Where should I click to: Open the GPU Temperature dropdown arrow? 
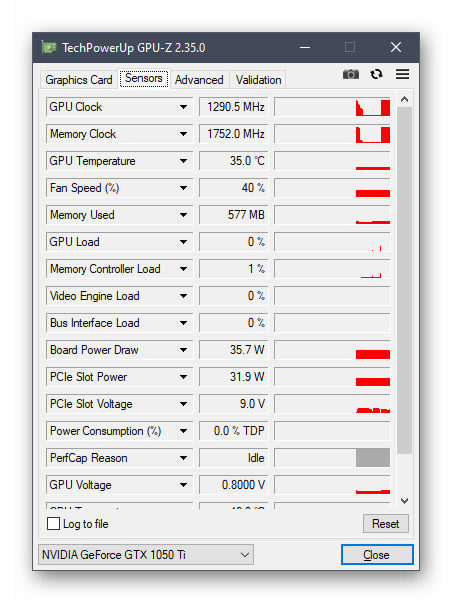point(183,161)
